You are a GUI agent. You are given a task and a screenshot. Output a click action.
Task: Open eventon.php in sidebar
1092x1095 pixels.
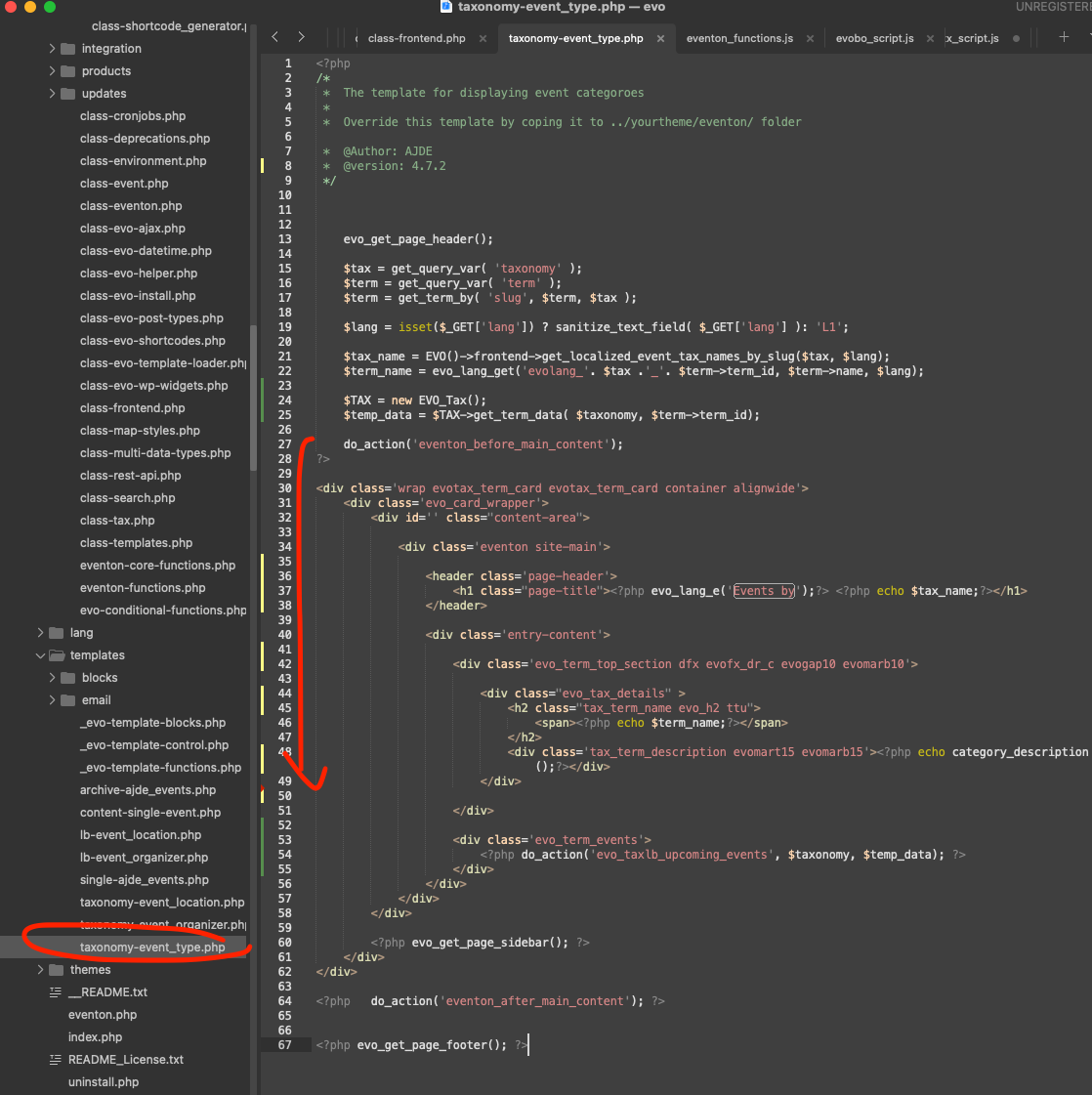tap(103, 1015)
